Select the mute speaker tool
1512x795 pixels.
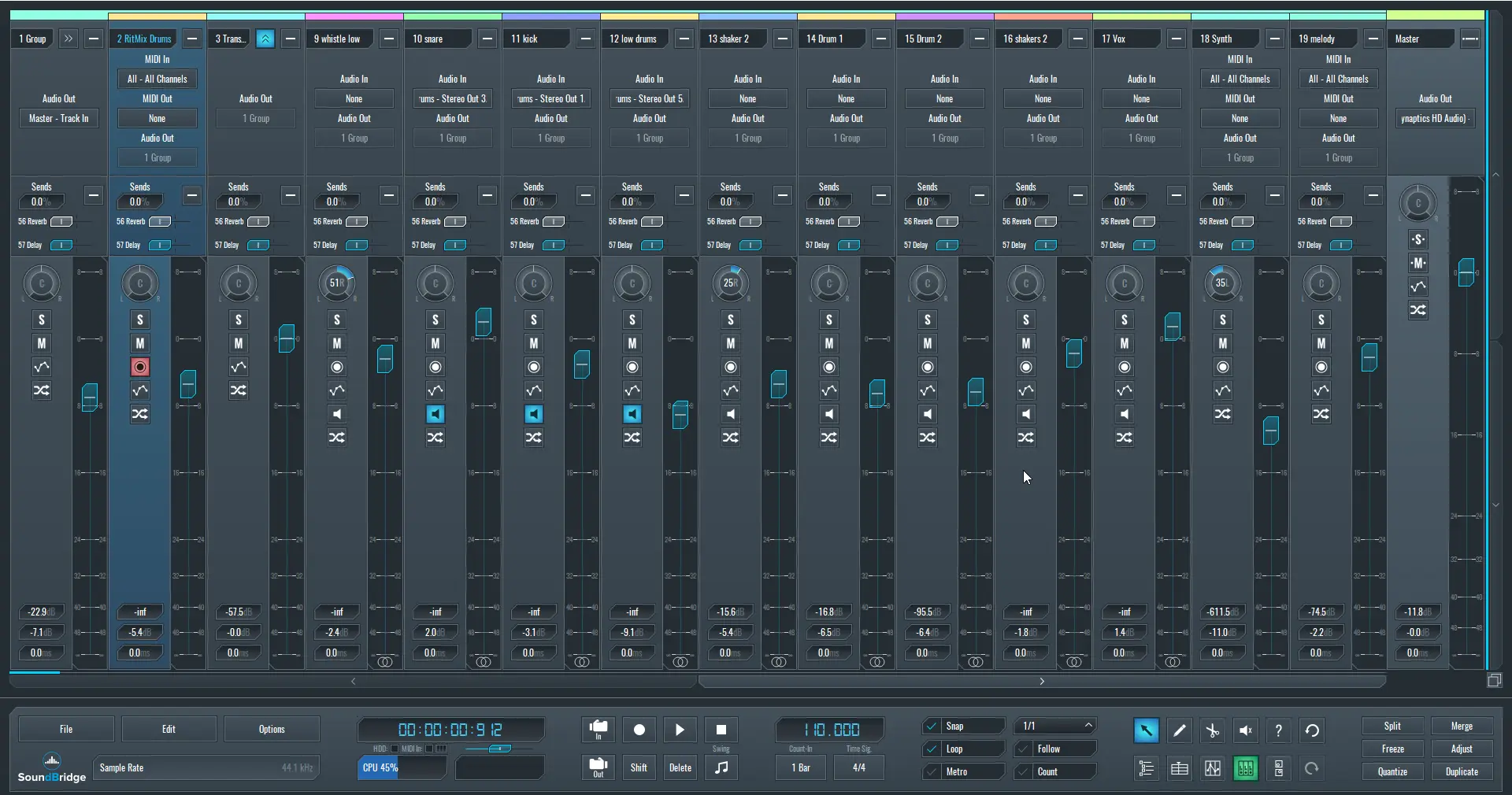1246,730
